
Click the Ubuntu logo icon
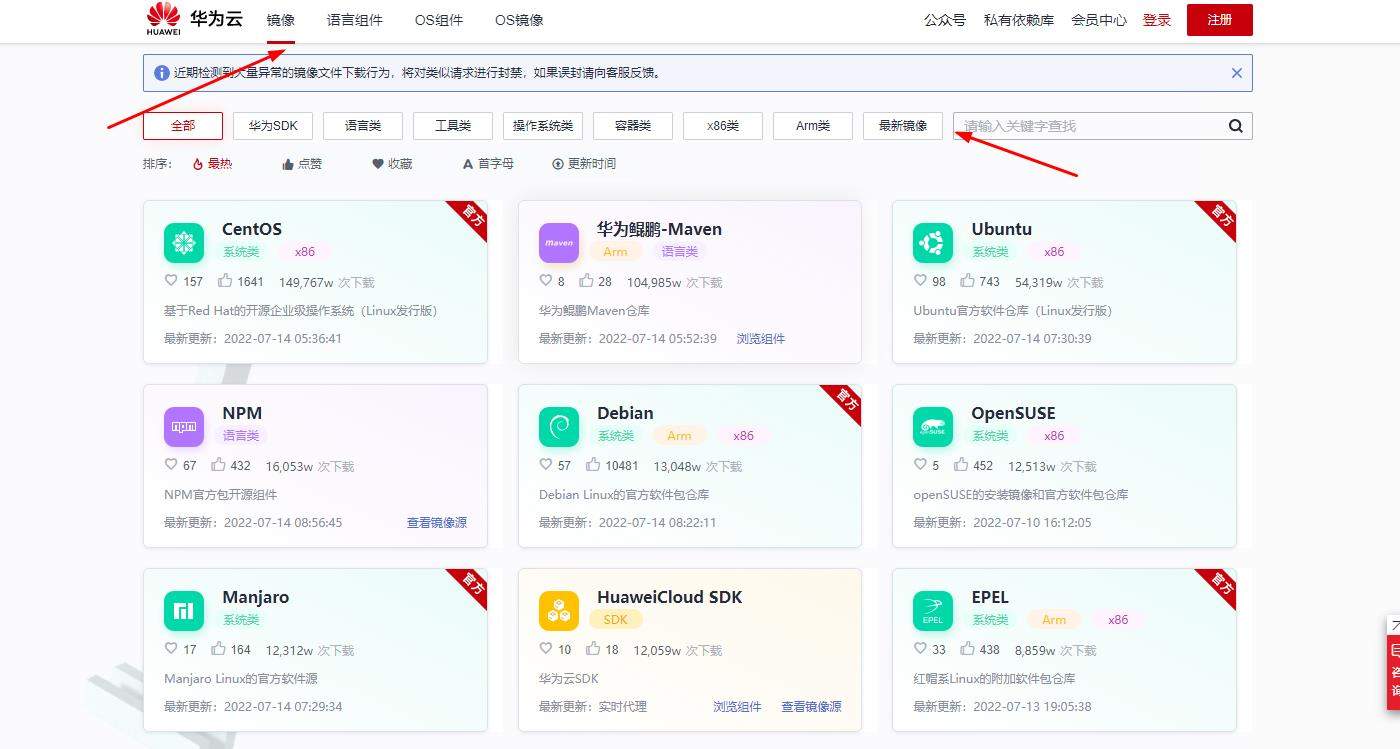pyautogui.click(x=933, y=243)
